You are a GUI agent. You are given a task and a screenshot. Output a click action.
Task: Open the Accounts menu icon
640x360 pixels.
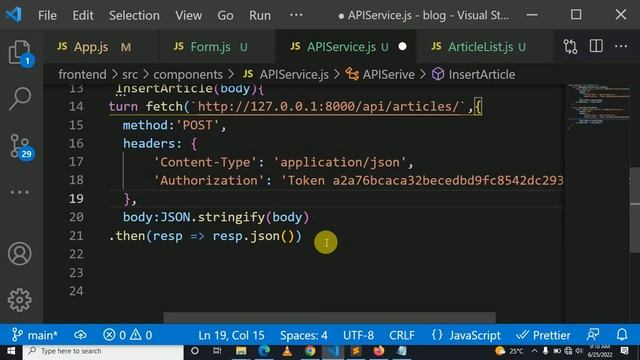coord(20,253)
